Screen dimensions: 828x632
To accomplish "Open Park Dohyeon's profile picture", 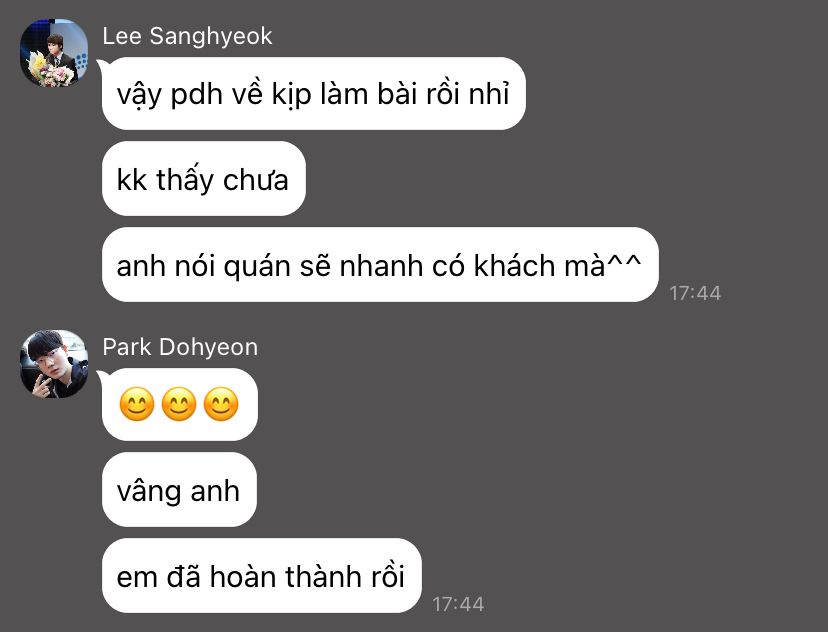I will coord(54,364).
